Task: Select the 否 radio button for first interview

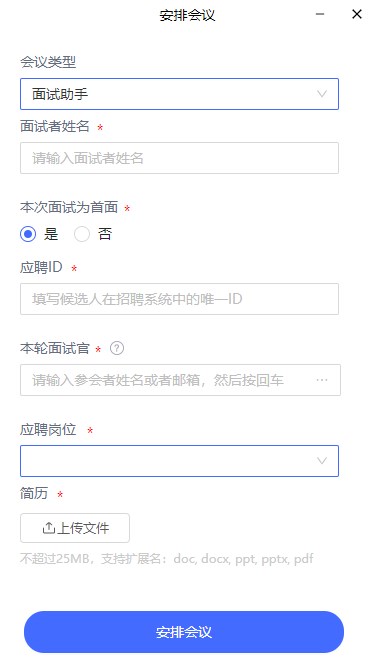Action: [82, 234]
